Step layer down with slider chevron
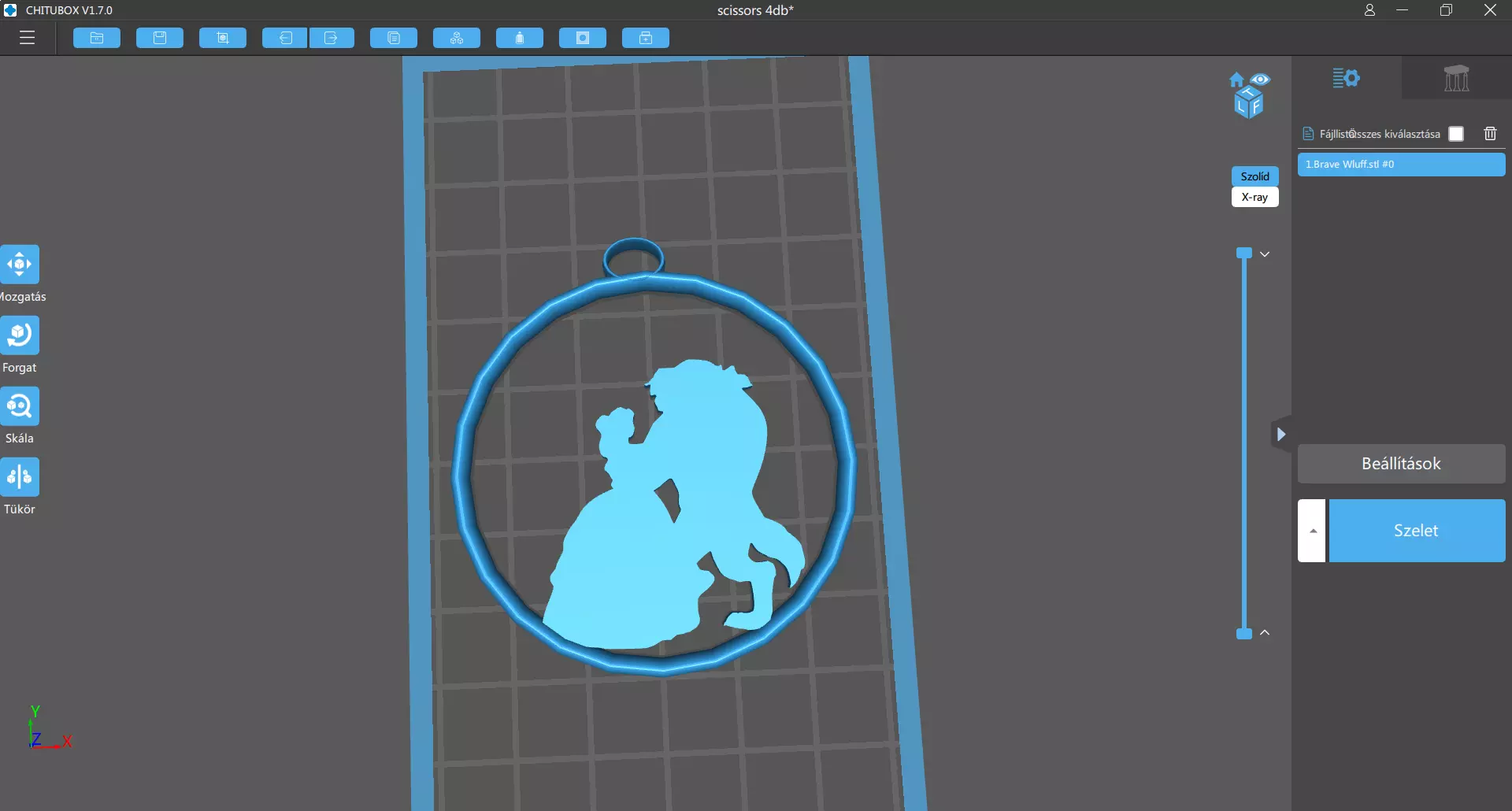 coord(1265,254)
